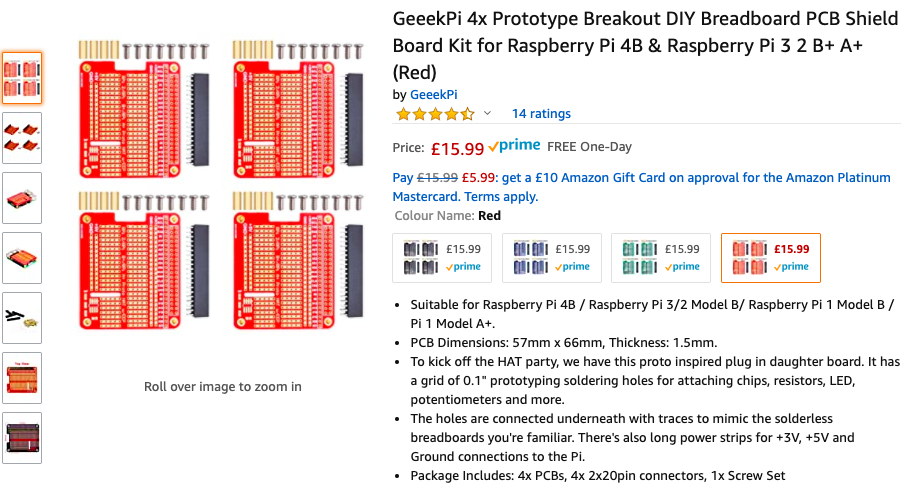
Task: Show the second thumbnail of angled boards
Action: click(x=22, y=138)
